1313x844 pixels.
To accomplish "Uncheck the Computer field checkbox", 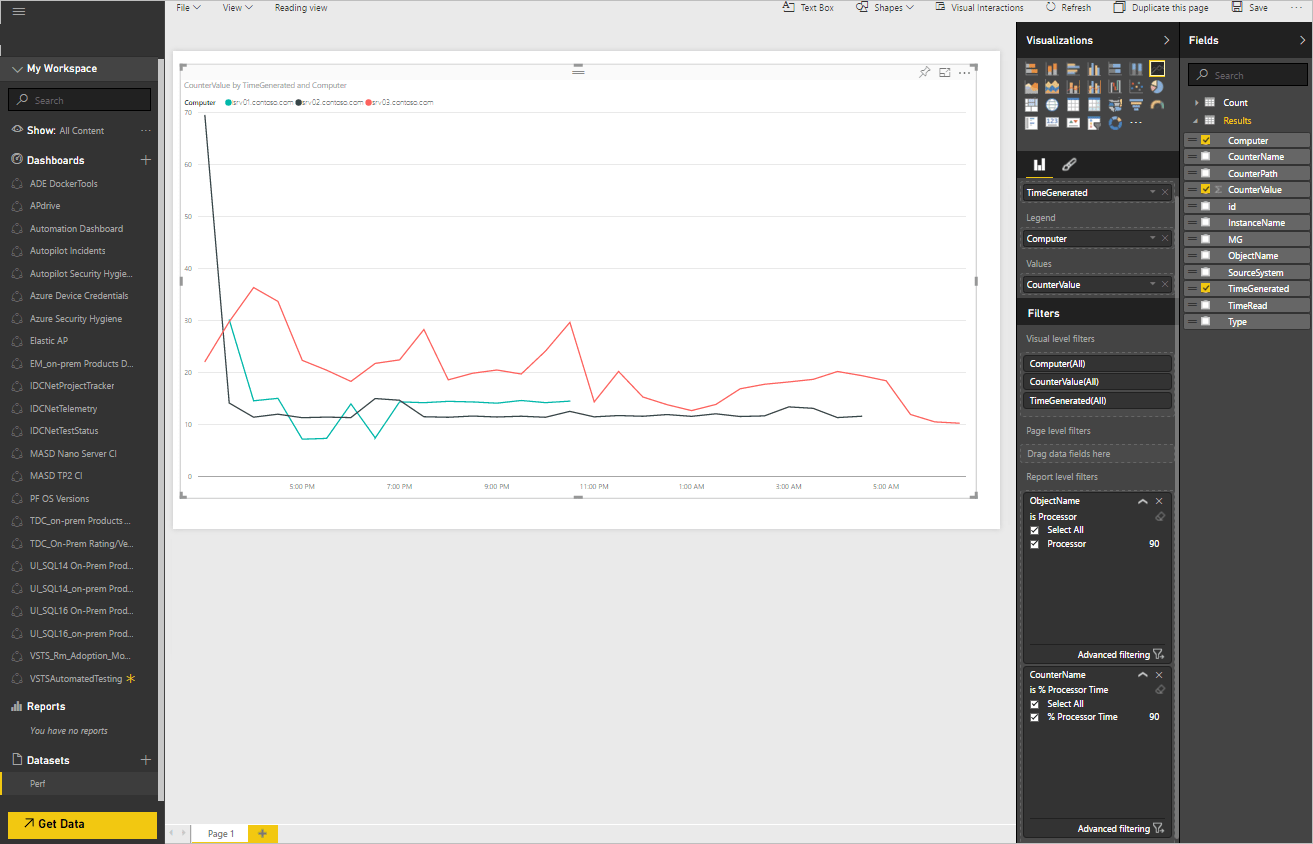I will pos(1205,139).
